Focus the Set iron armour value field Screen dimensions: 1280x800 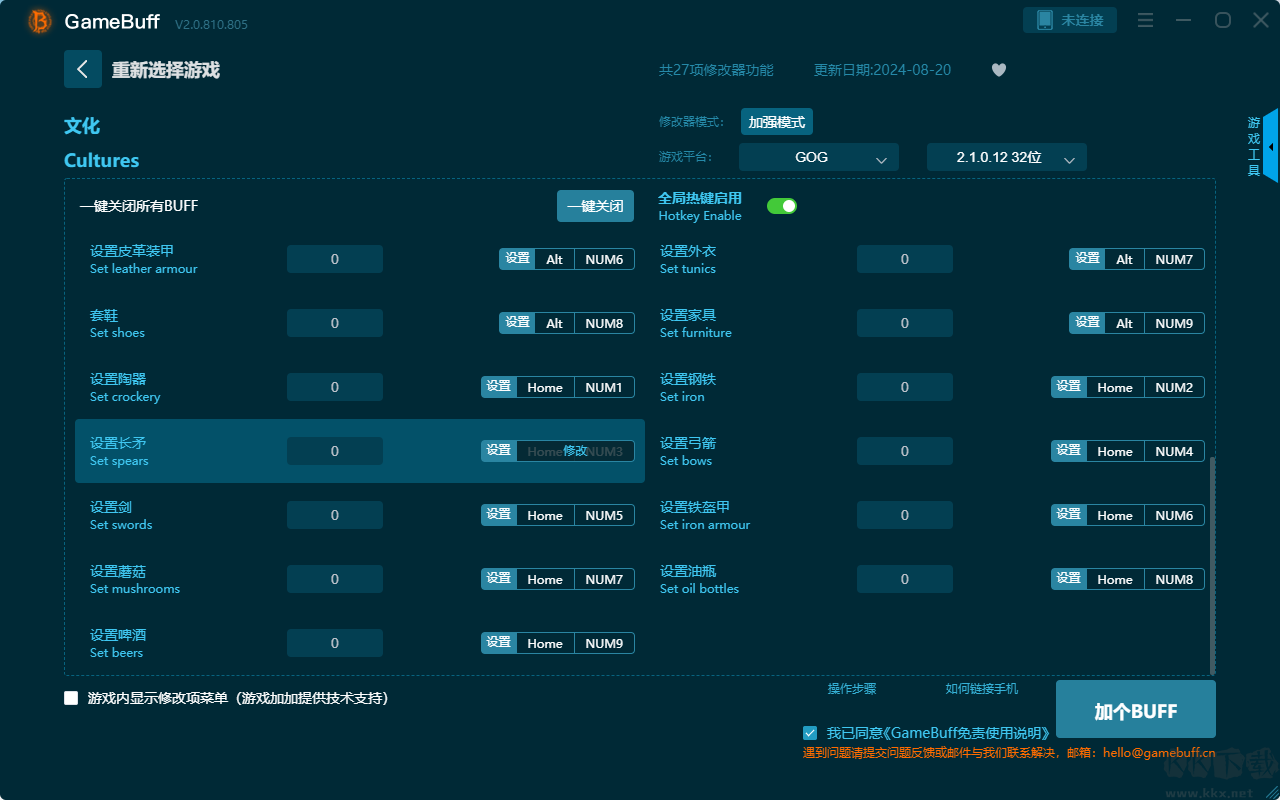coord(905,515)
